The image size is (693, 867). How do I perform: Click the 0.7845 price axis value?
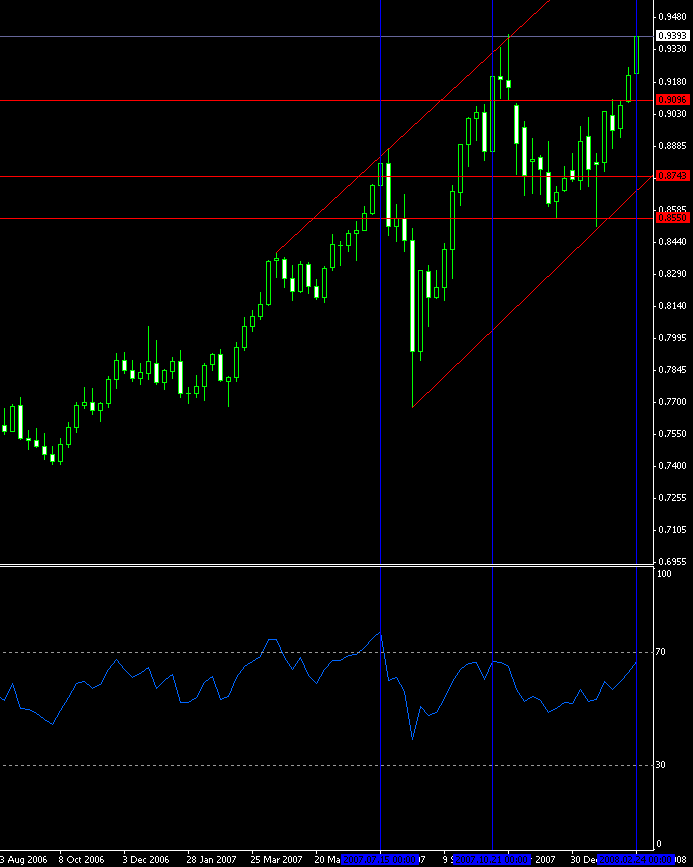point(672,370)
